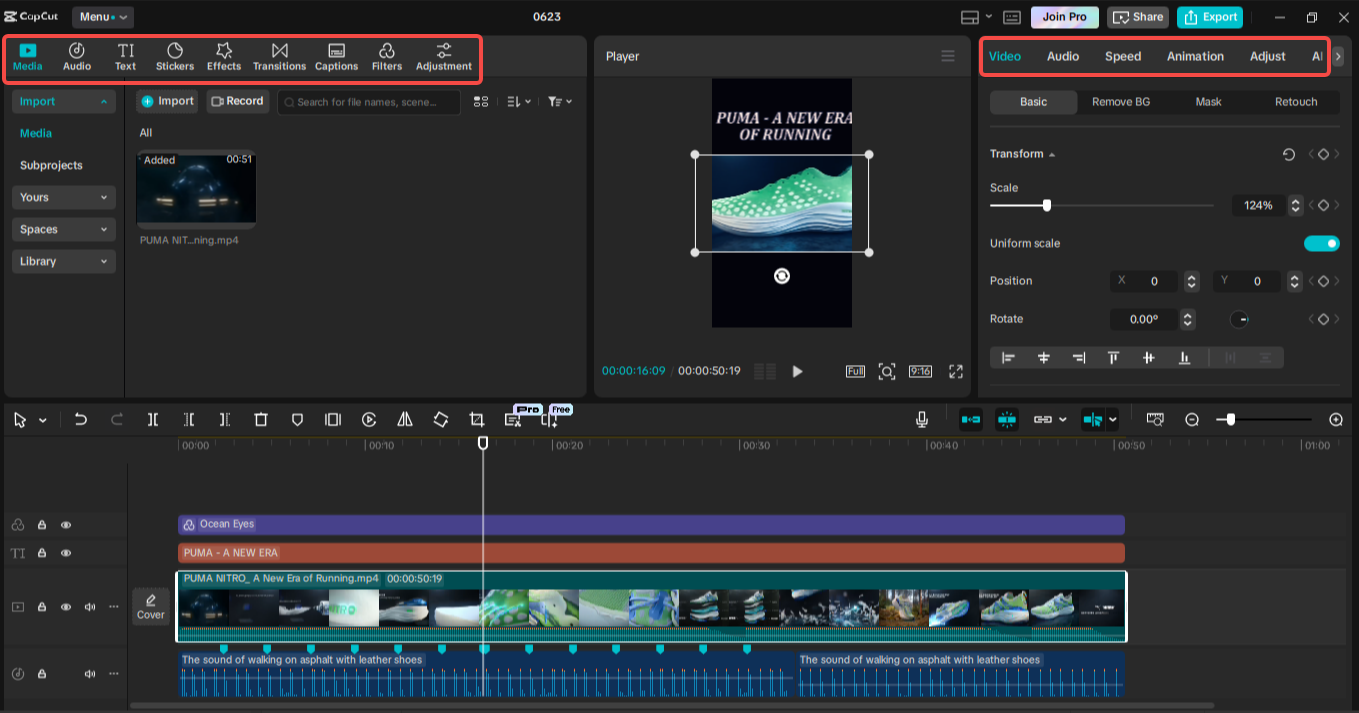Click the Zoom out magnifier on the timeline
Image resolution: width=1359 pixels, height=713 pixels.
tap(1192, 419)
